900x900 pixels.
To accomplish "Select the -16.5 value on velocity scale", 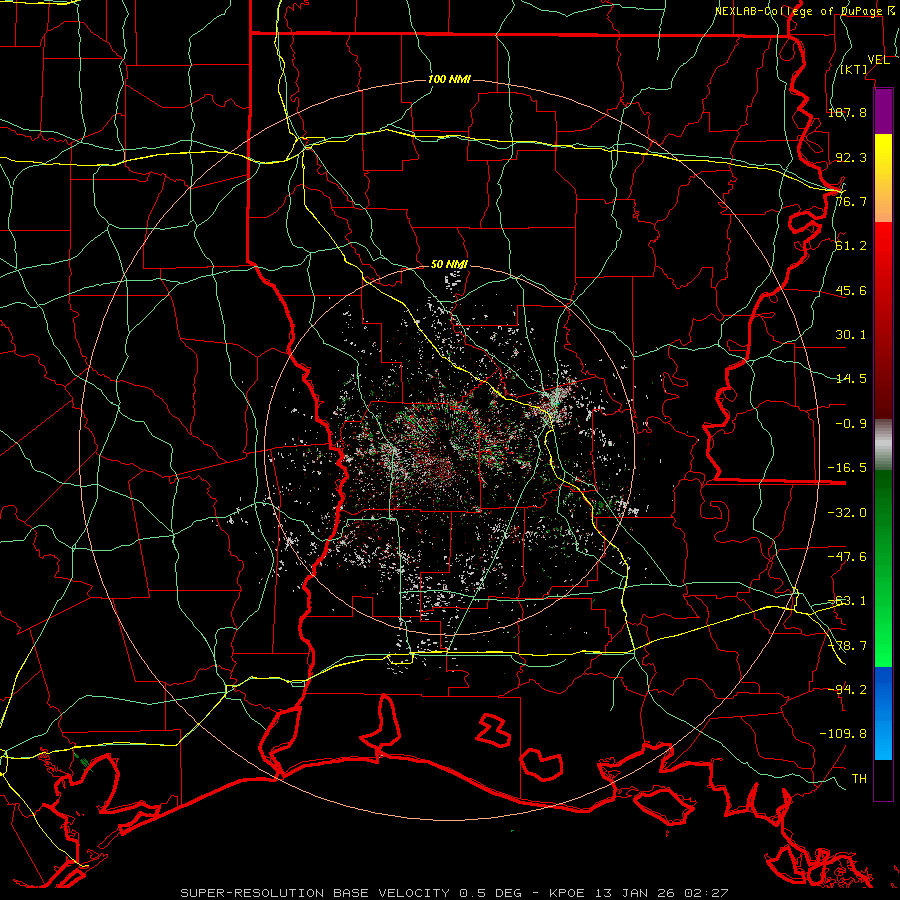I will pyautogui.click(x=847, y=468).
